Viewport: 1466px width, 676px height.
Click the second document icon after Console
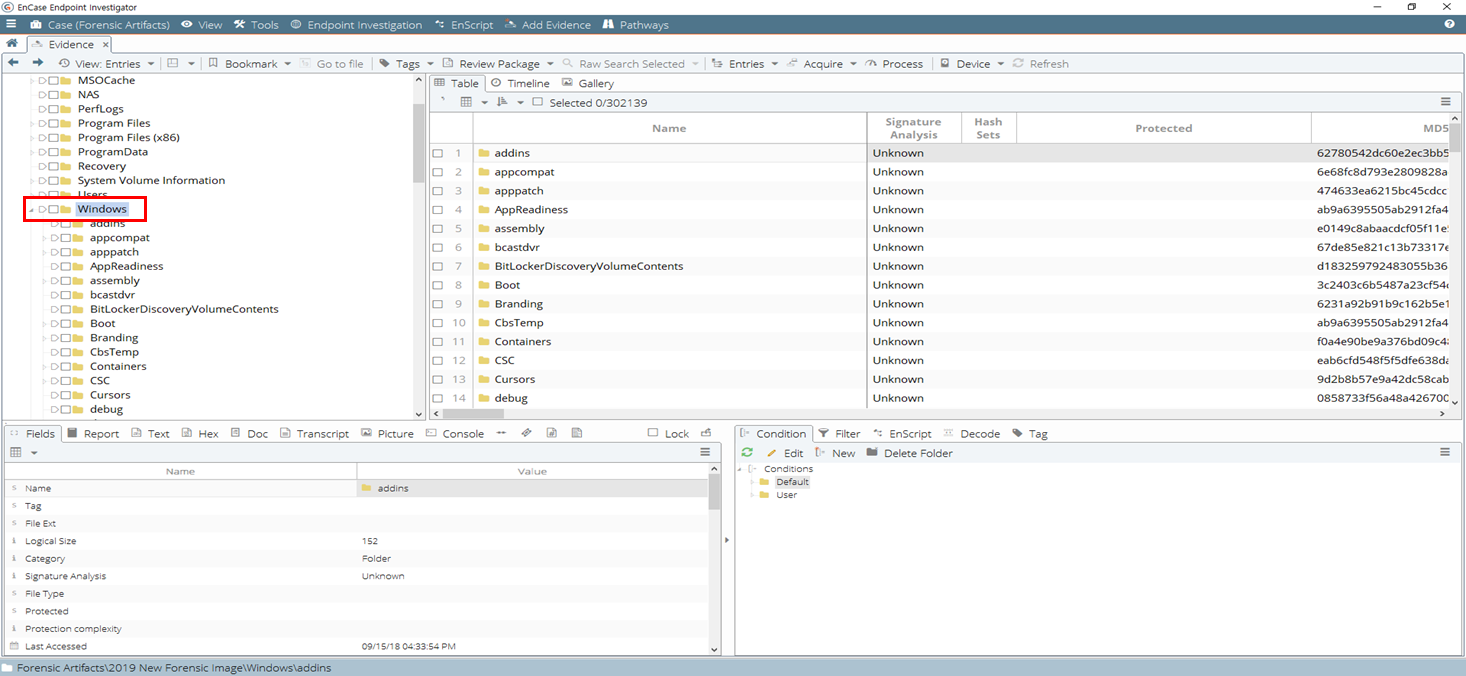tap(577, 433)
